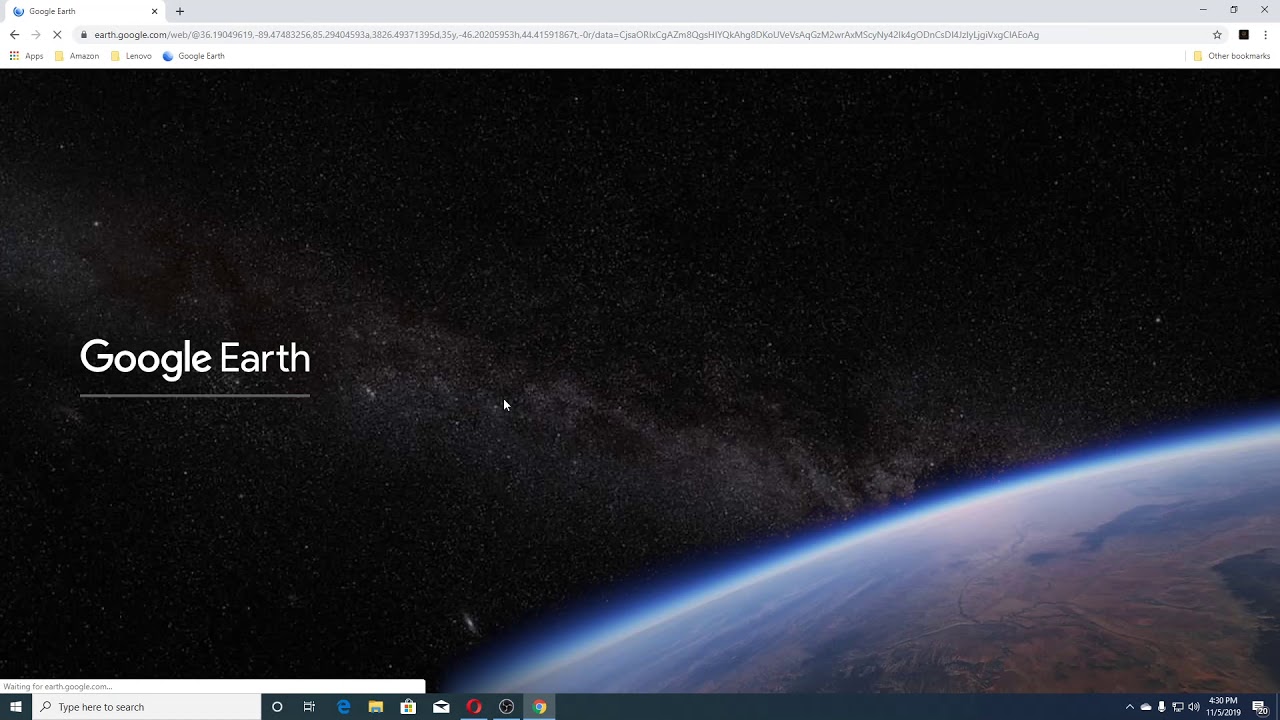Viewport: 1280px width, 720px height.
Task: Close the Google Earth tab
Action: pyautogui.click(x=154, y=11)
